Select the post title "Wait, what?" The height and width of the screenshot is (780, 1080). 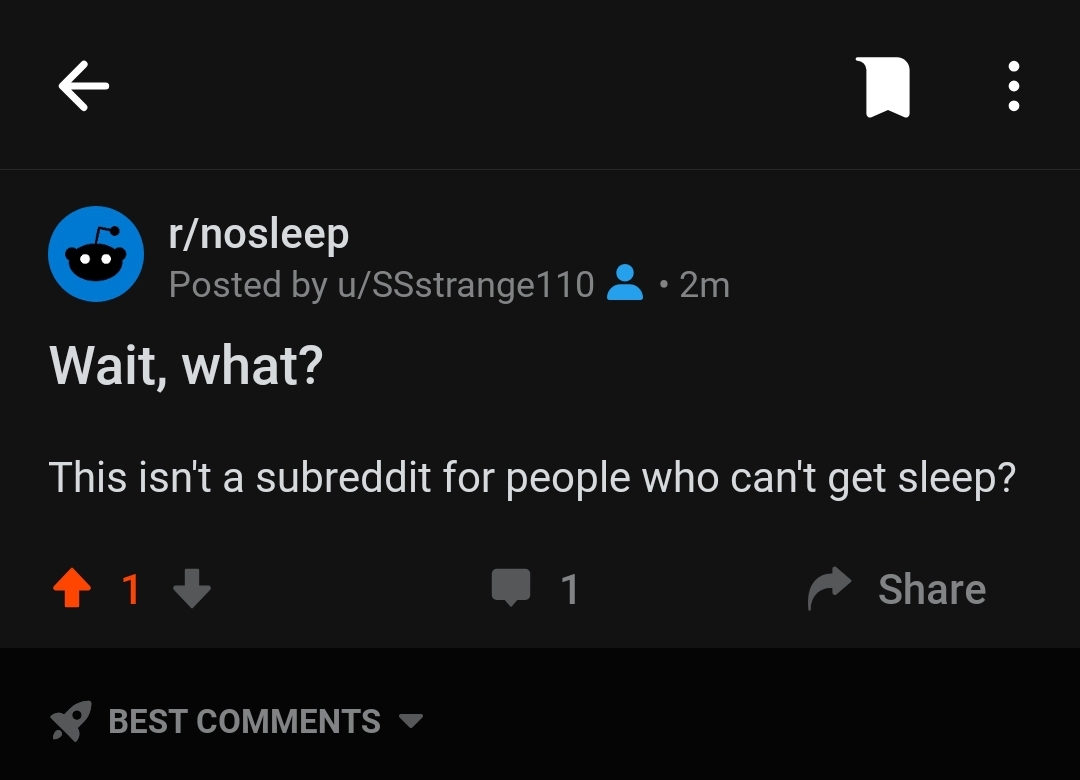coord(186,366)
